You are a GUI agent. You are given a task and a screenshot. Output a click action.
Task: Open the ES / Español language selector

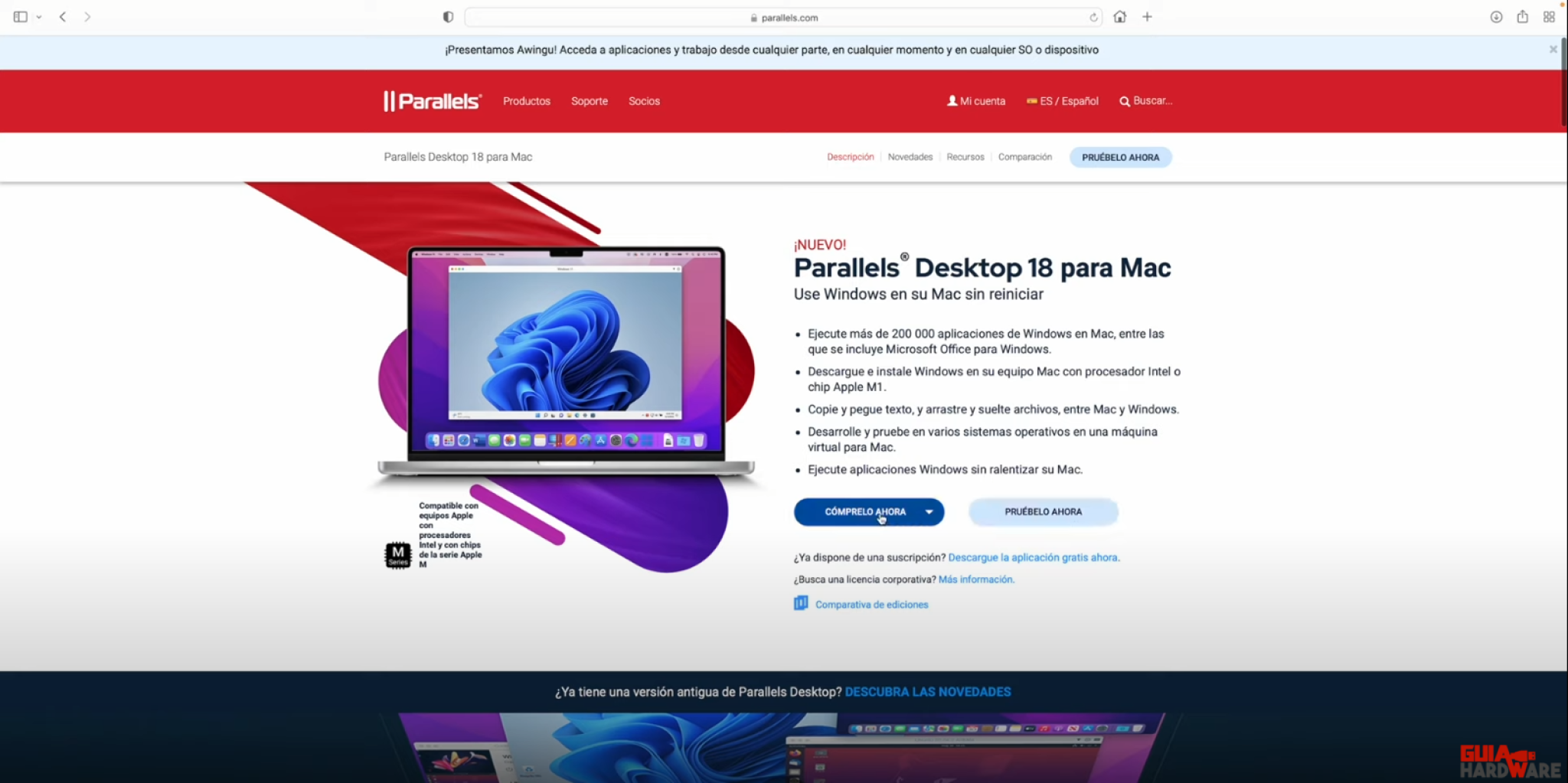pos(1063,100)
